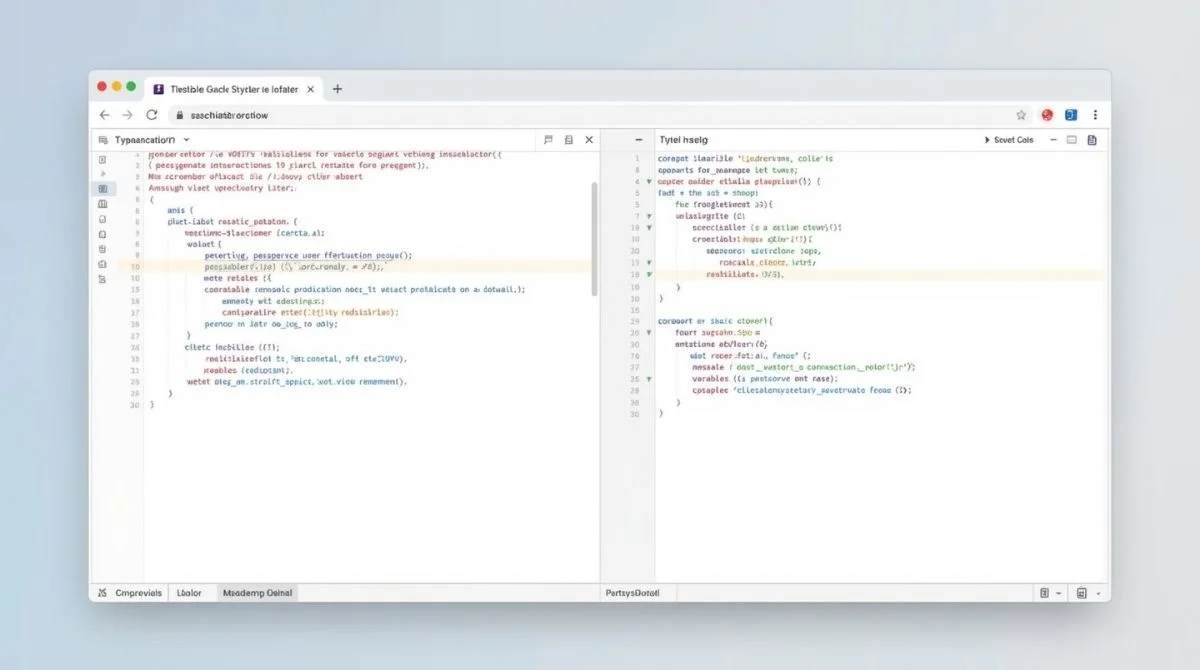
Task: Collapse the fold arrow on right panel line 4
Action: [649, 183]
